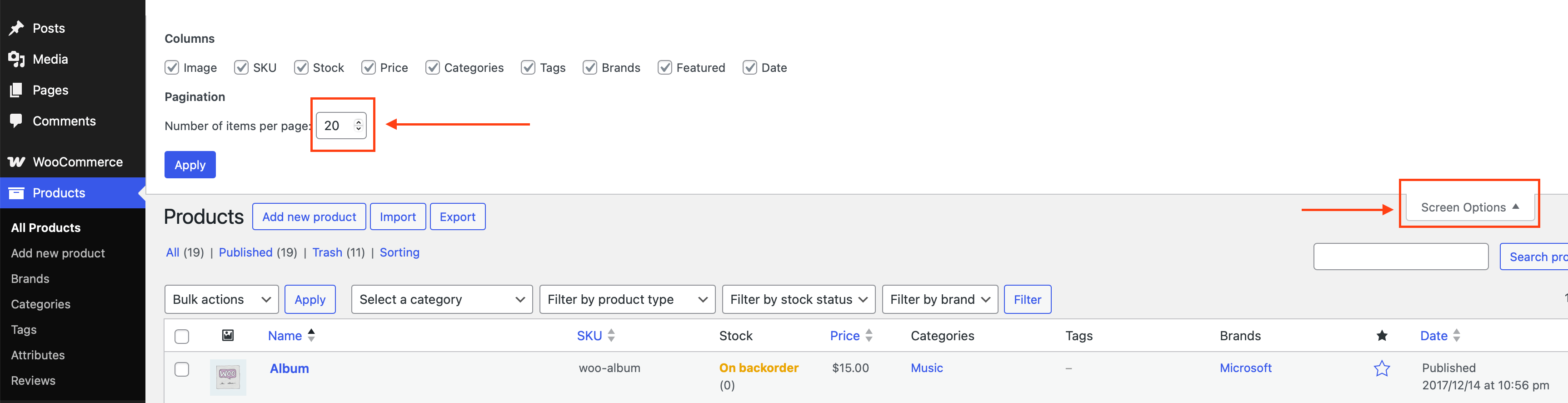1568x403 pixels.
Task: Uncheck the Image column checkbox
Action: point(172,68)
